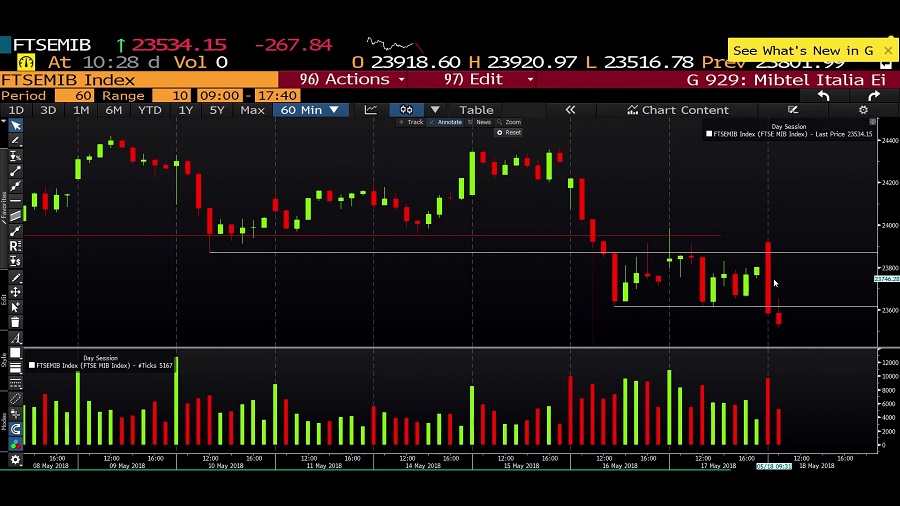The height and width of the screenshot is (506, 900).
Task: Open the regression R tool
Action: coord(15,246)
